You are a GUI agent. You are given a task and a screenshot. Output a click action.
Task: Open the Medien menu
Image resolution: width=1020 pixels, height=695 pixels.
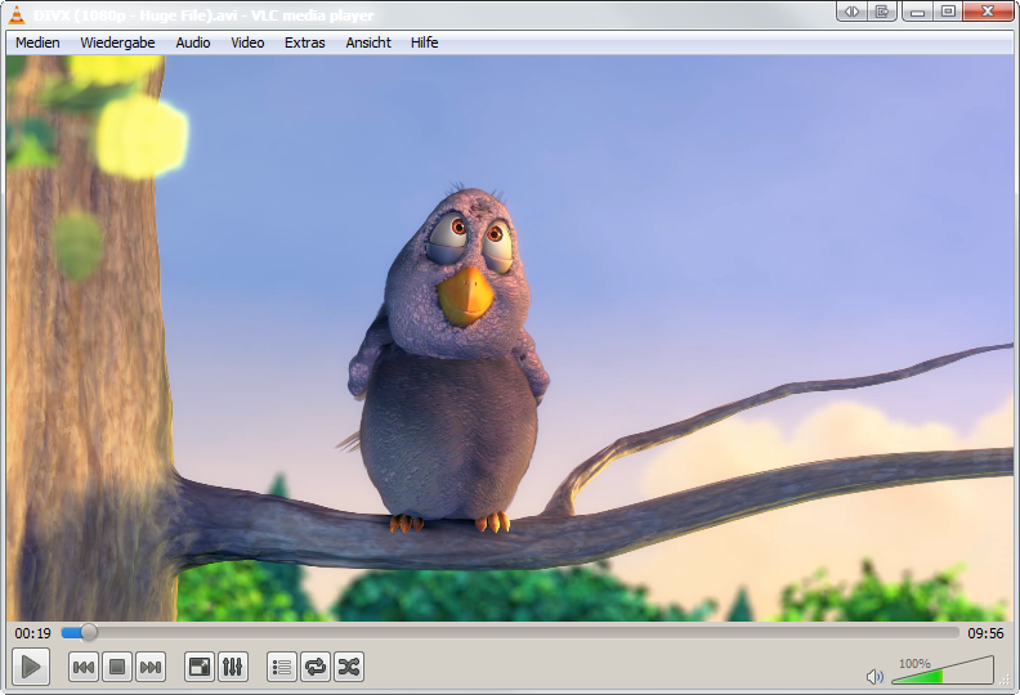tap(38, 43)
